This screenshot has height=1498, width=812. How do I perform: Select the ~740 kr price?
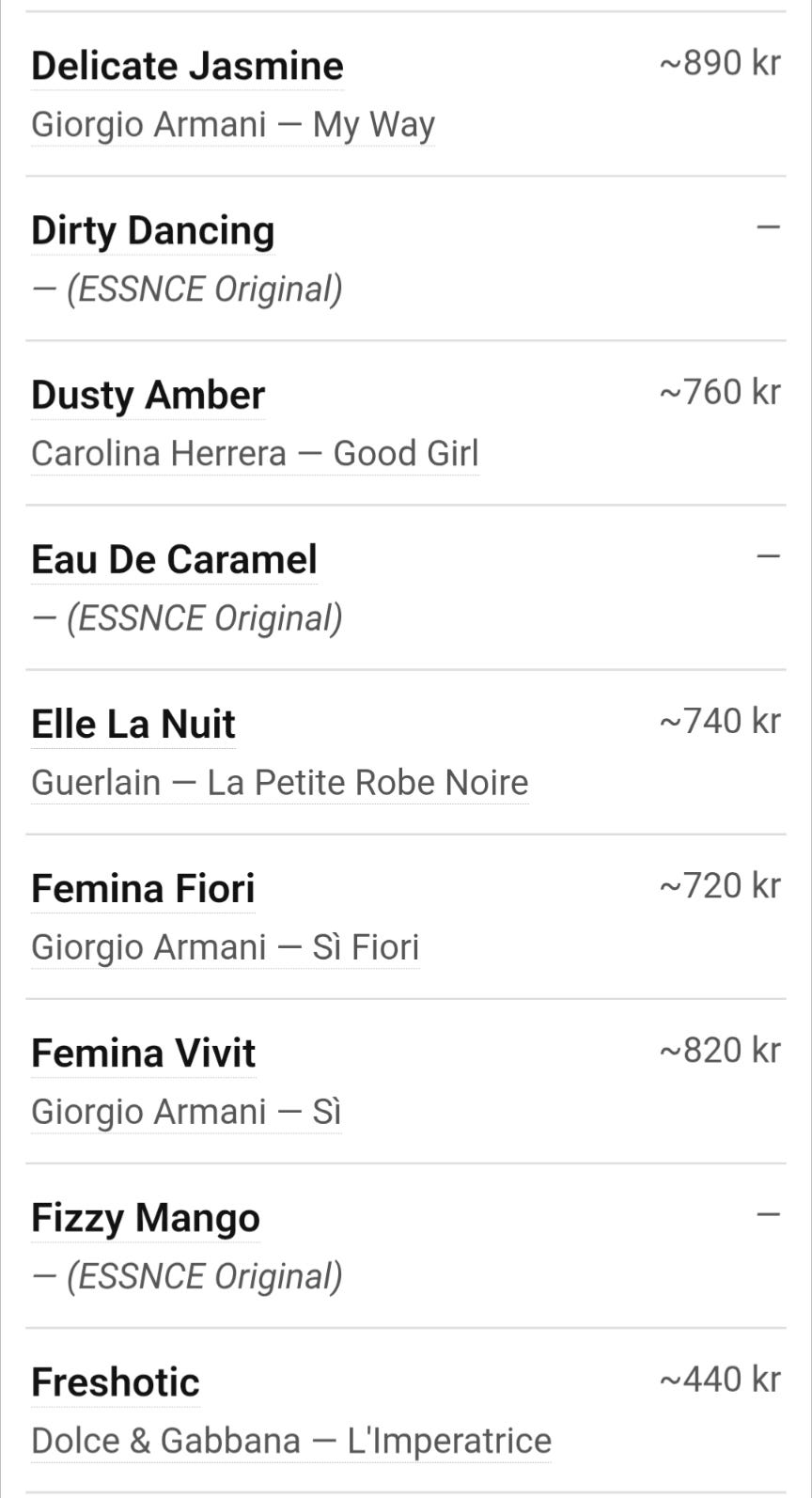(x=720, y=721)
